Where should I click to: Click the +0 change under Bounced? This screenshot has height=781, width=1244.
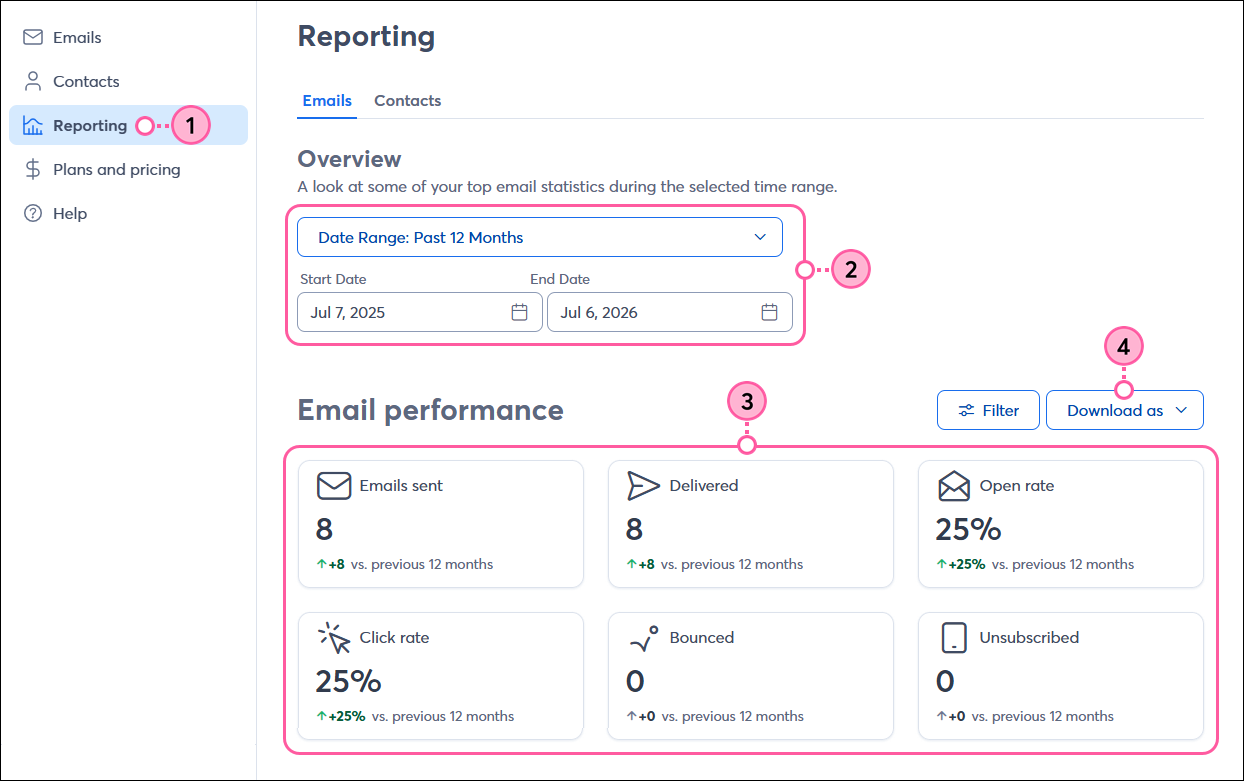[x=641, y=716]
